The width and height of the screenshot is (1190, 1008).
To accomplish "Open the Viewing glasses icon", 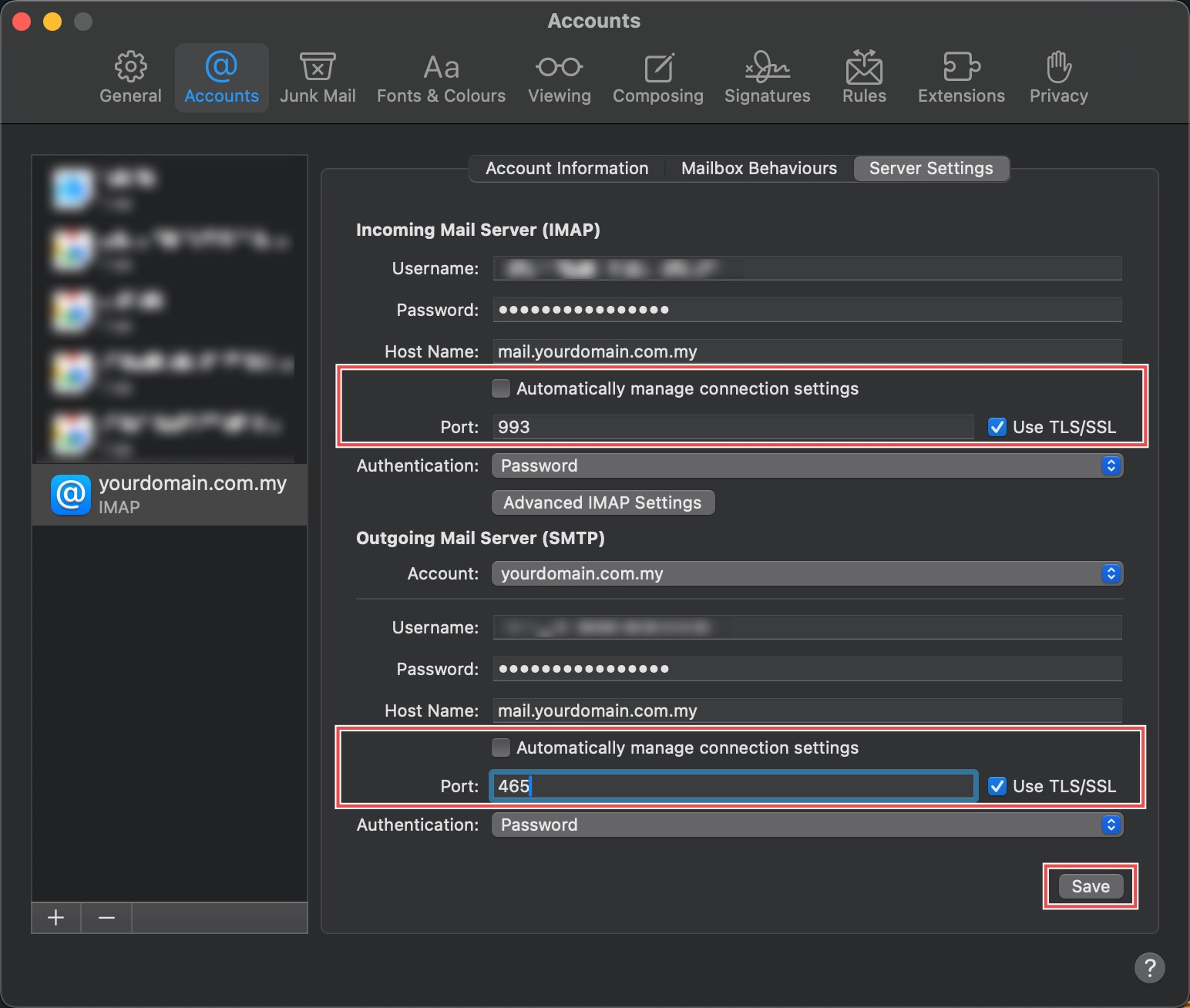I will coord(559,67).
